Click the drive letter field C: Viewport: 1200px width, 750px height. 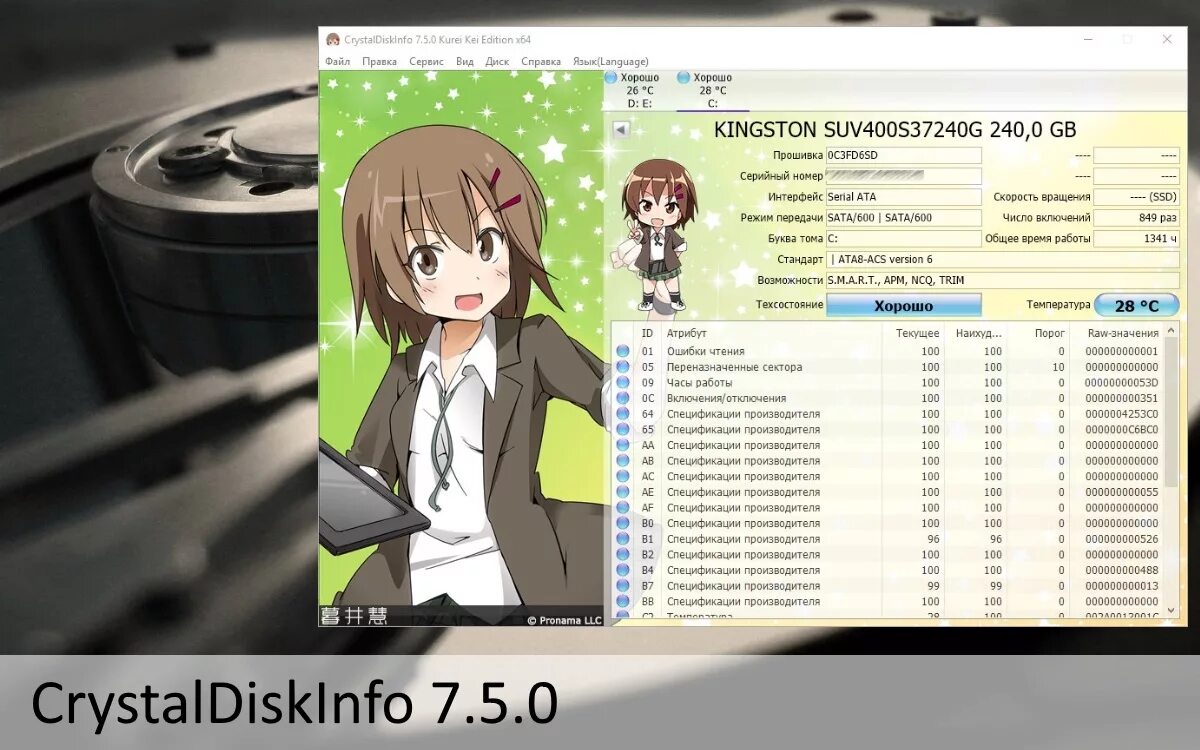click(904, 239)
